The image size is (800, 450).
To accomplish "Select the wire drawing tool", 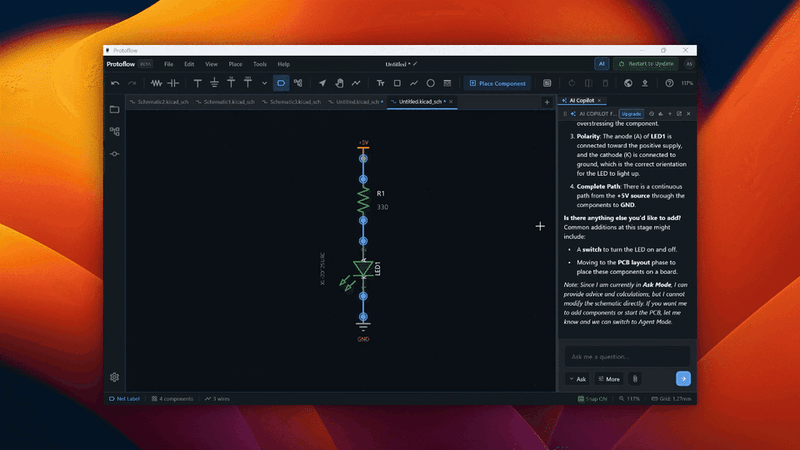I will (356, 83).
